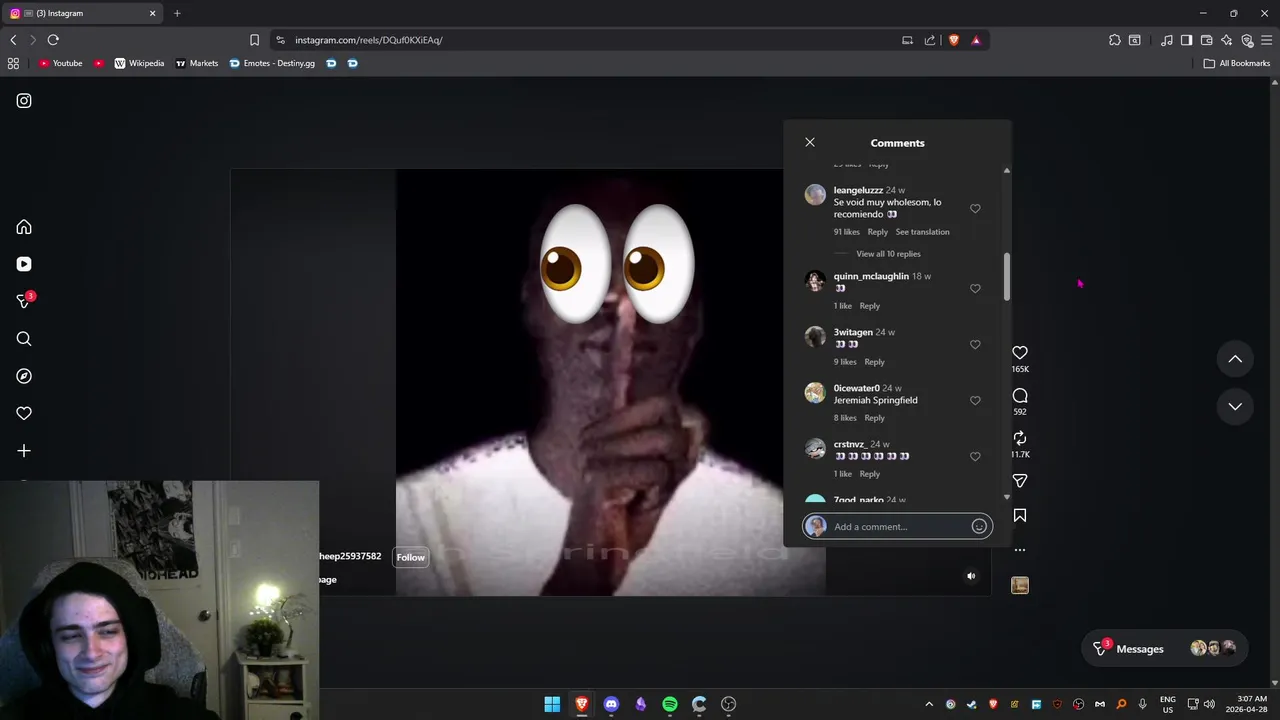Click the comments panel scrollbar thumb
The height and width of the screenshot is (720, 1280).
pyautogui.click(x=1006, y=276)
